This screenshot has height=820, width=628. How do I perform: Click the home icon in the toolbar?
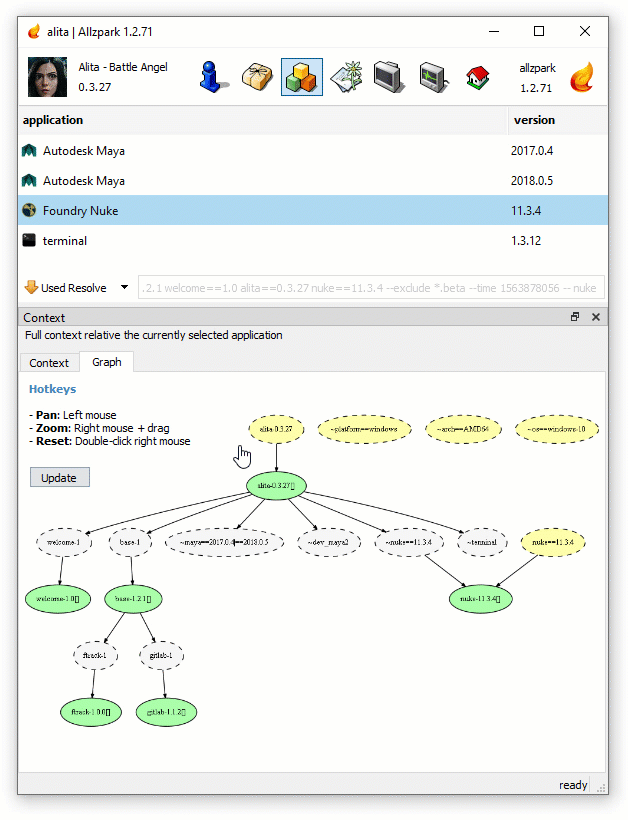pos(477,77)
